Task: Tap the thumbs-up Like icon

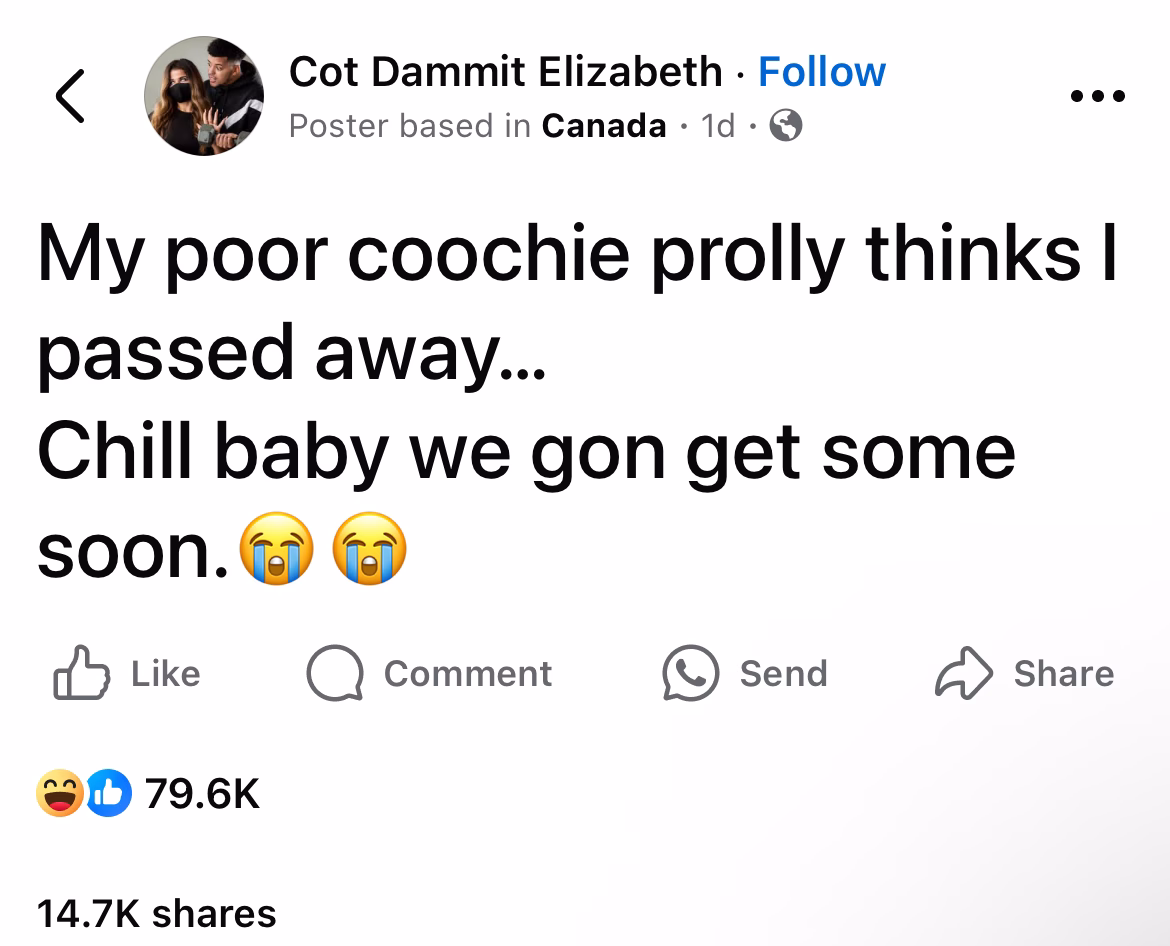Action: (80, 674)
